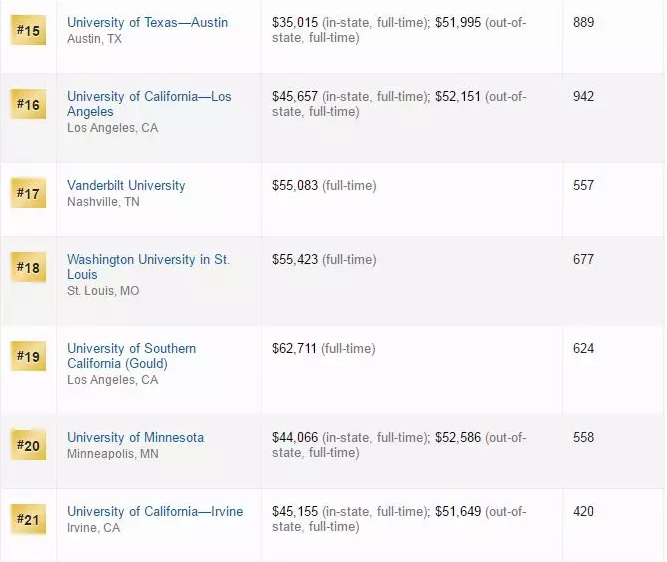The width and height of the screenshot is (667, 562).
Task: Click the #20 gold rank badge
Action: (x=28, y=445)
